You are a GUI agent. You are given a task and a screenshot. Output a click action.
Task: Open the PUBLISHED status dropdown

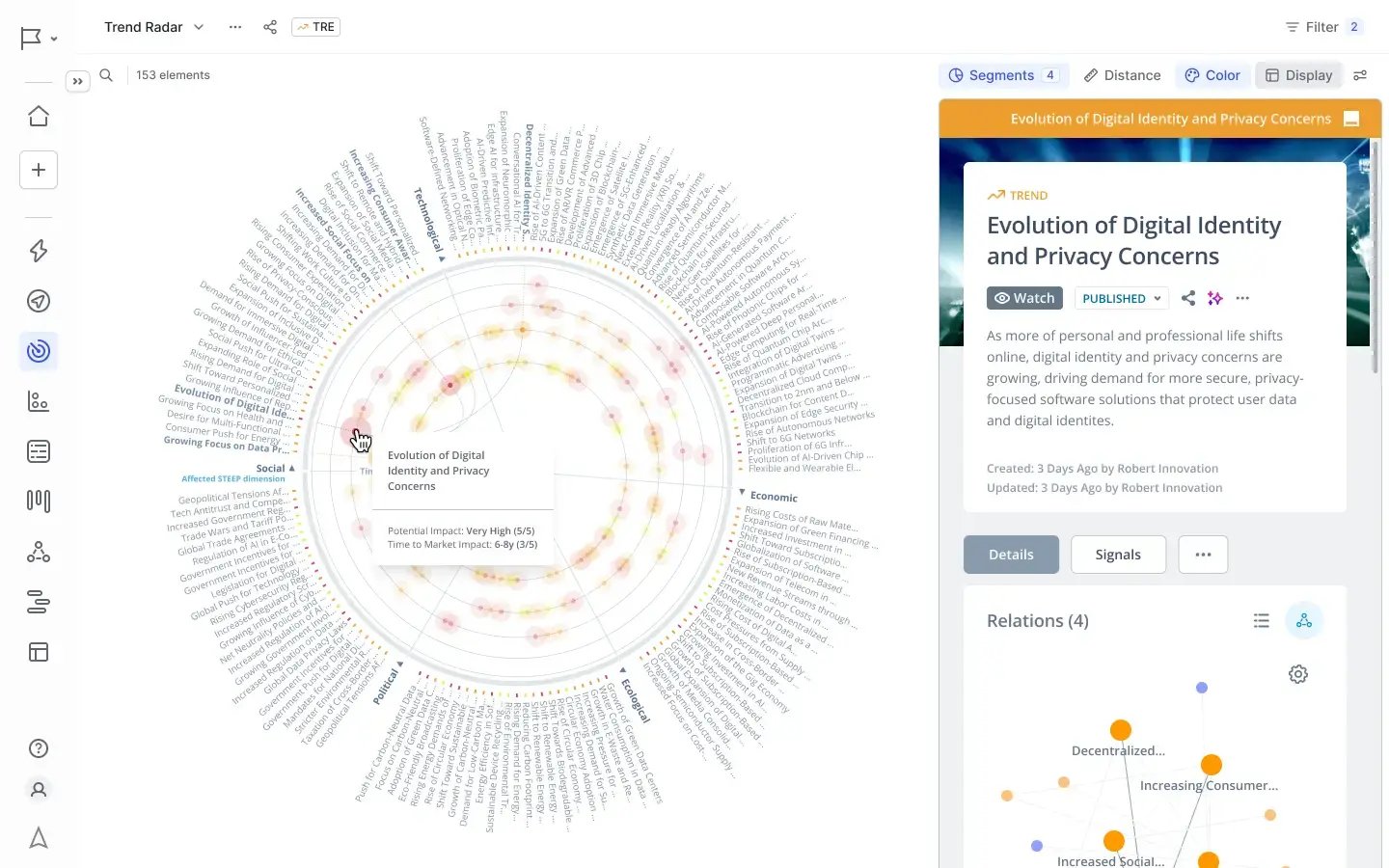click(x=1121, y=299)
